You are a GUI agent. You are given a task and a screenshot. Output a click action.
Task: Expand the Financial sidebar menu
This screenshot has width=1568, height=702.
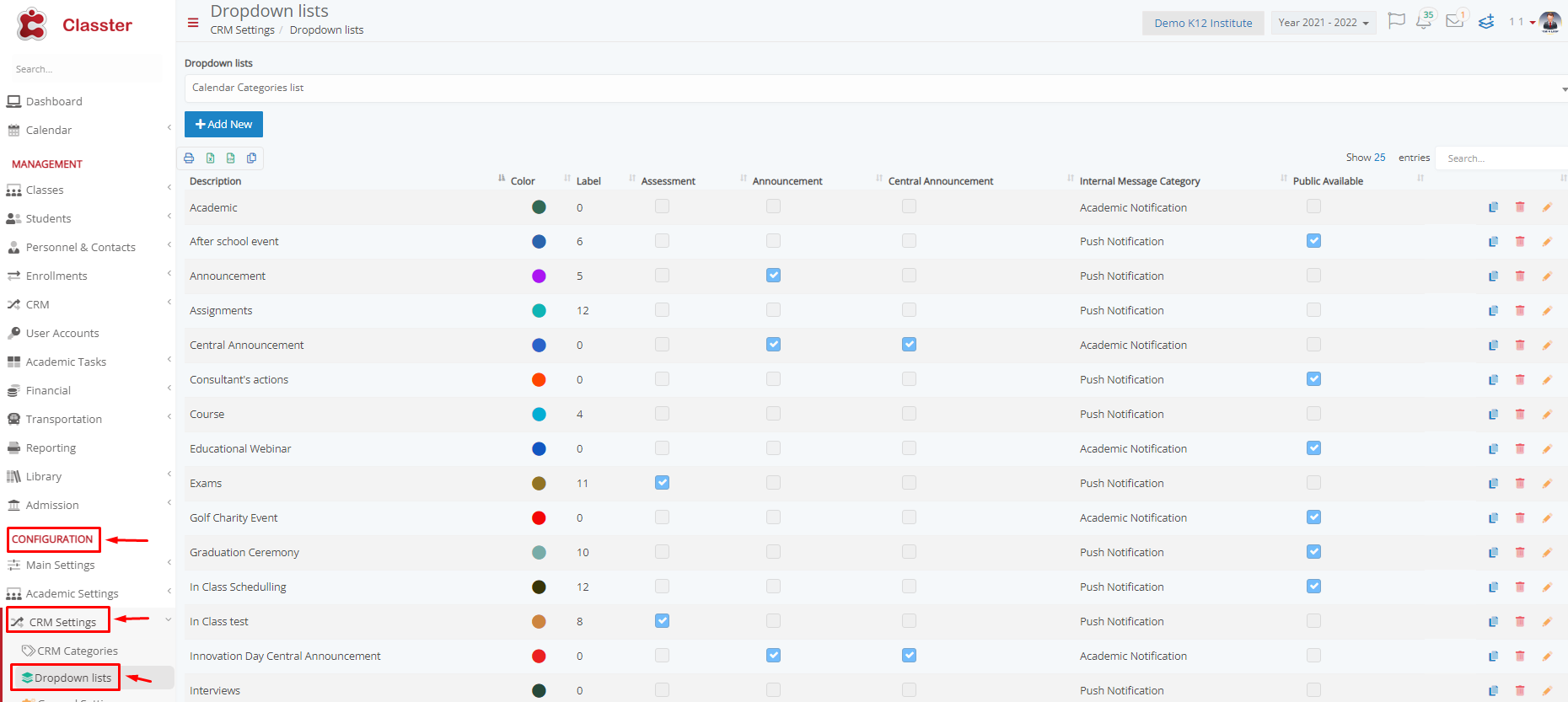click(88, 391)
